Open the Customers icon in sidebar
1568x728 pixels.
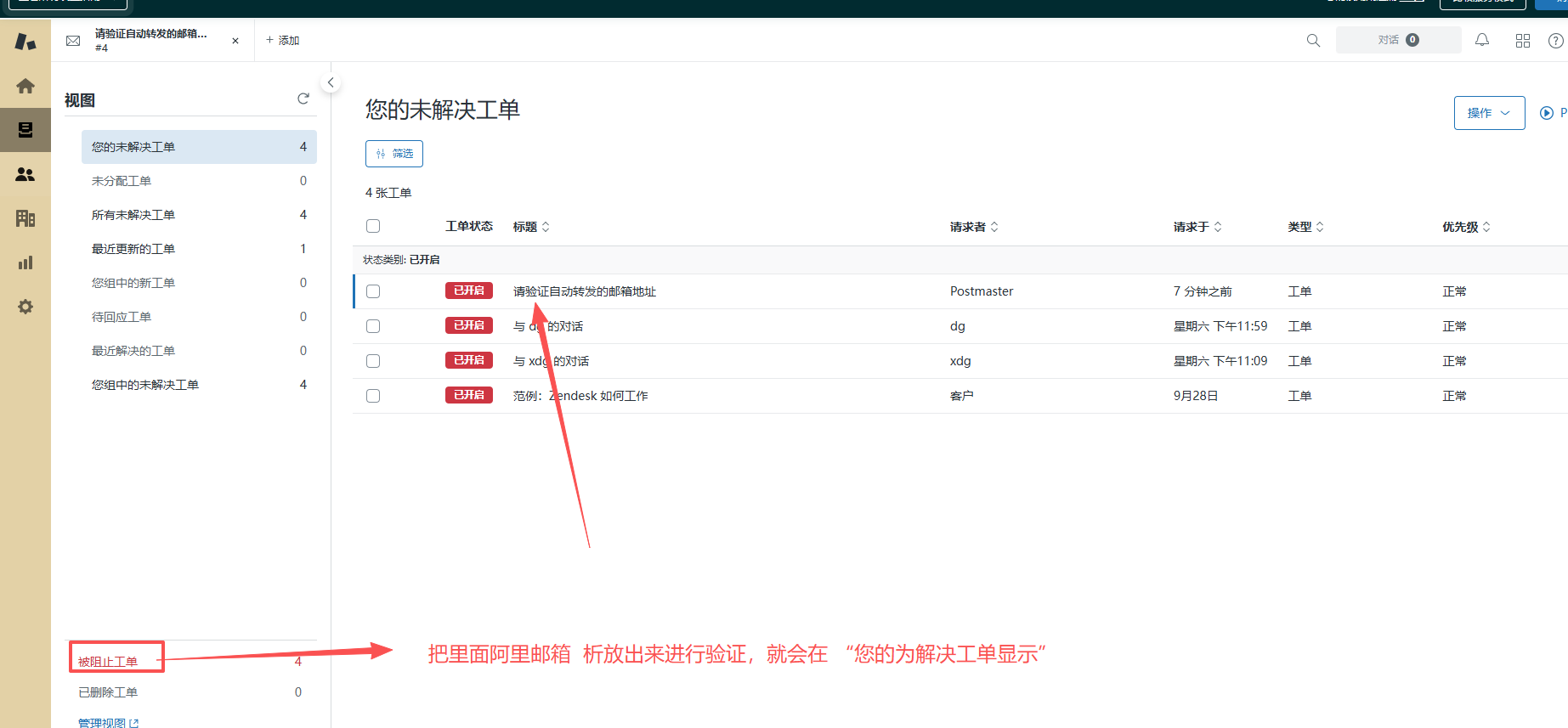[x=25, y=174]
